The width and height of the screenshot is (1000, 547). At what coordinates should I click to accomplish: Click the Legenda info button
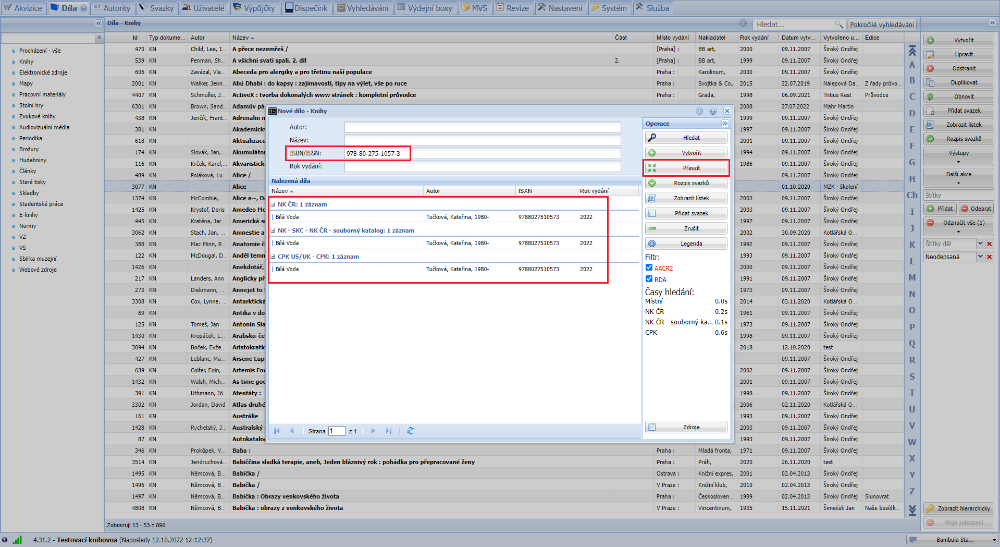tap(691, 243)
